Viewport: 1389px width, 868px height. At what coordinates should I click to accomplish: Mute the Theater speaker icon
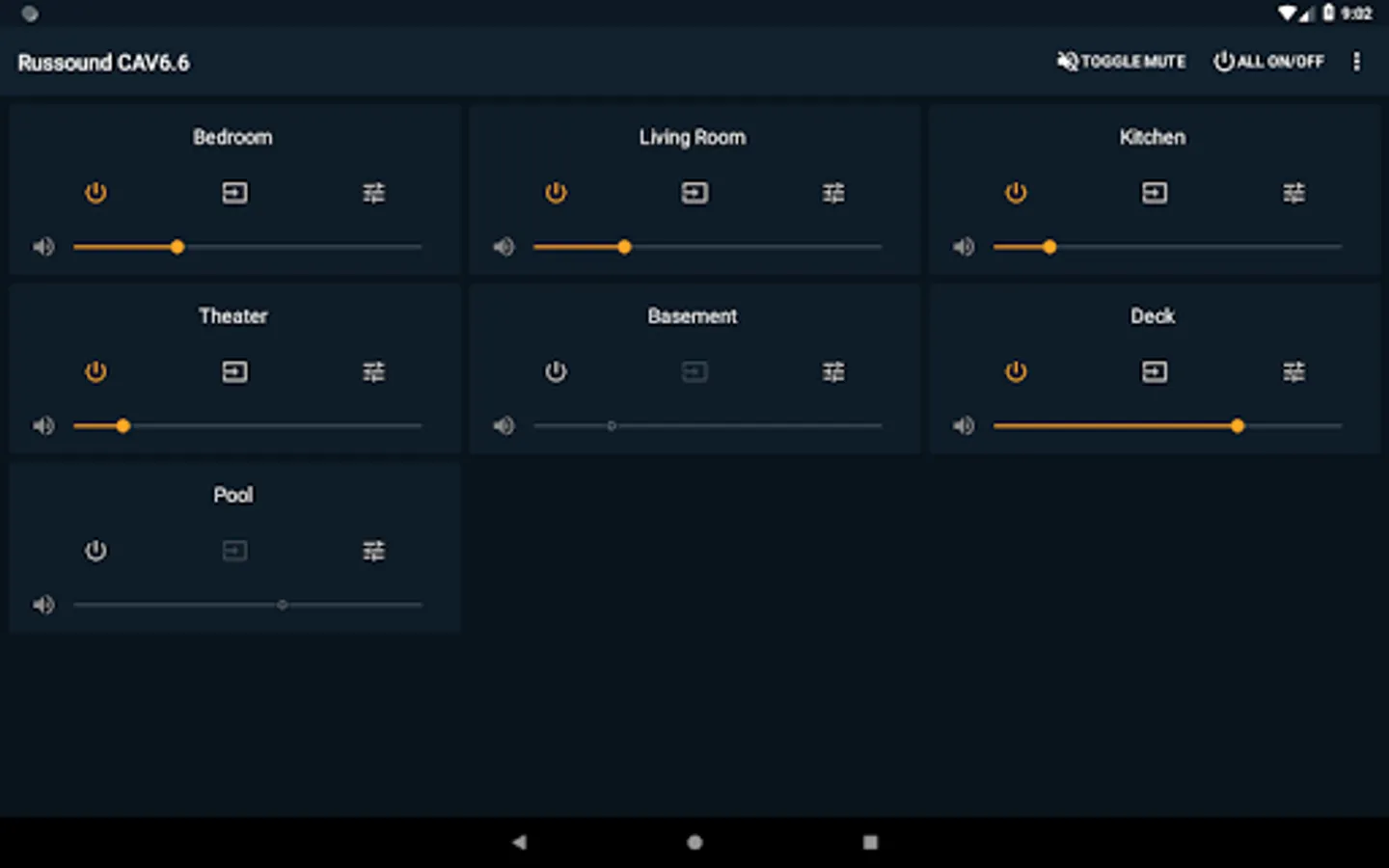tap(43, 425)
